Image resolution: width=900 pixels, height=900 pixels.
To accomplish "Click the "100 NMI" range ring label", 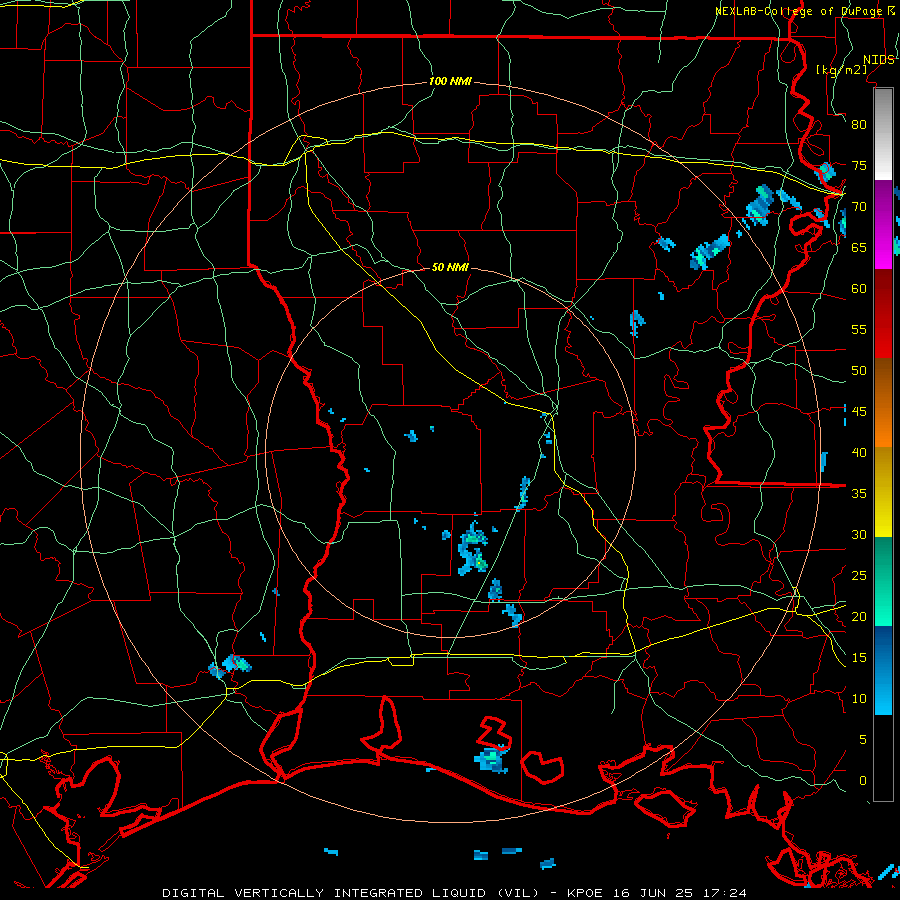I will pyautogui.click(x=450, y=82).
